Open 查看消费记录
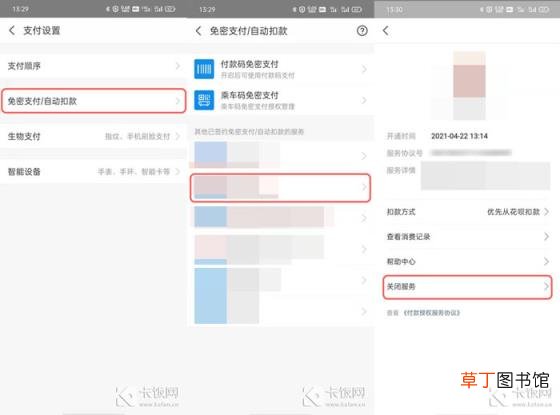This screenshot has height=415, width=560. 468,236
